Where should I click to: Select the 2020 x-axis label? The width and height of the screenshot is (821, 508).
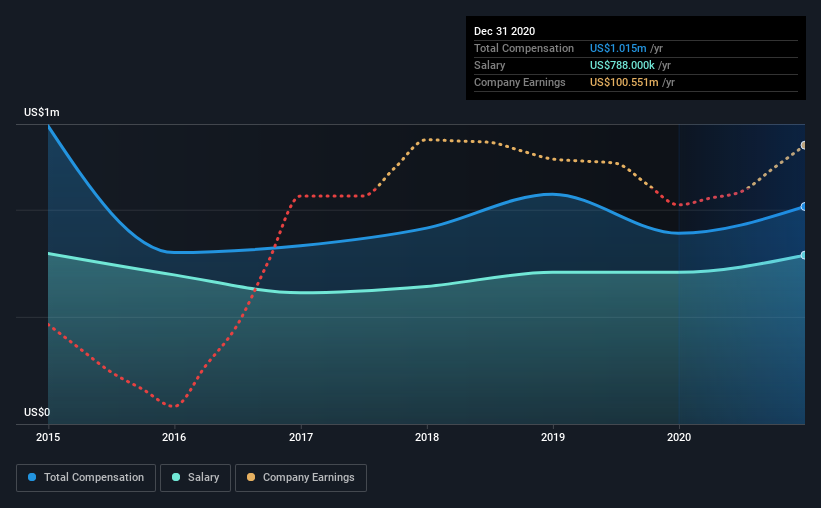click(x=679, y=437)
